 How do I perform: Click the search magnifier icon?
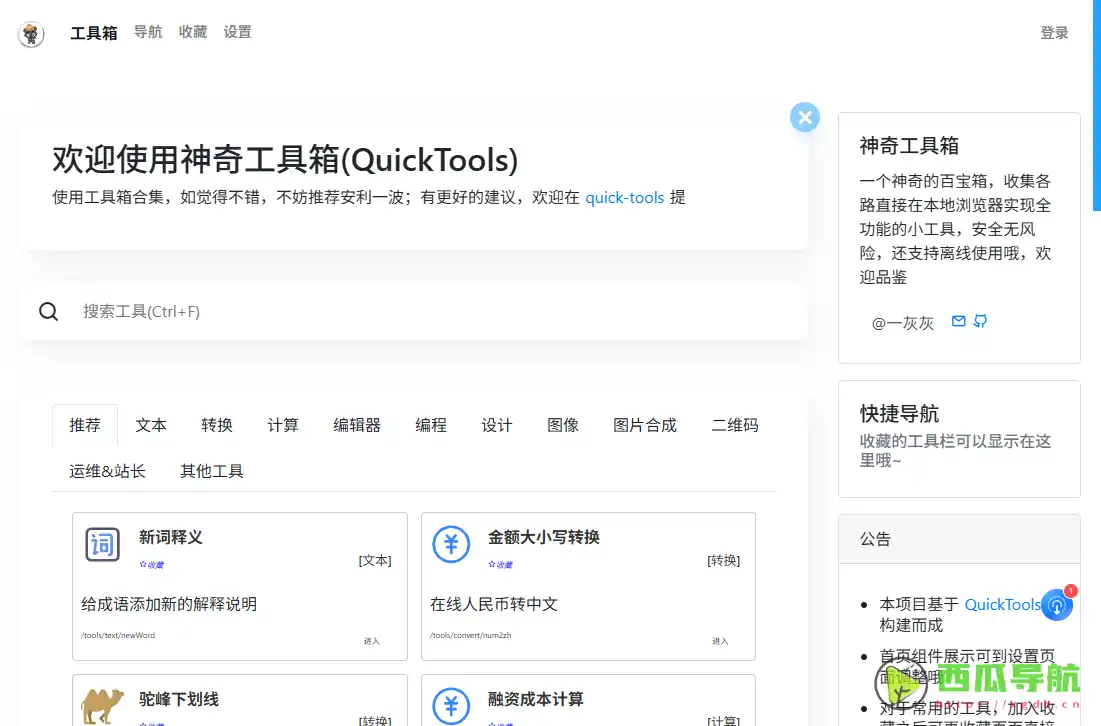pos(48,311)
